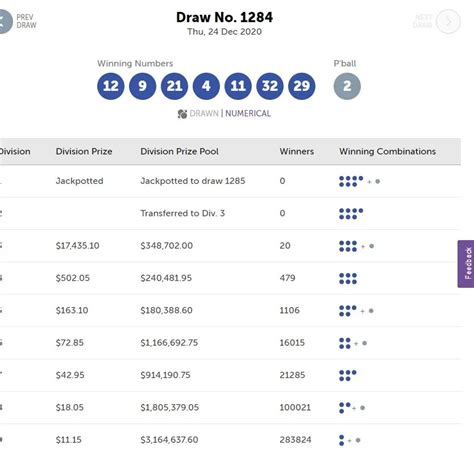Screen dimensions: 474x449
Task: Click the grey Powerball number 2
Action: (x=347, y=86)
